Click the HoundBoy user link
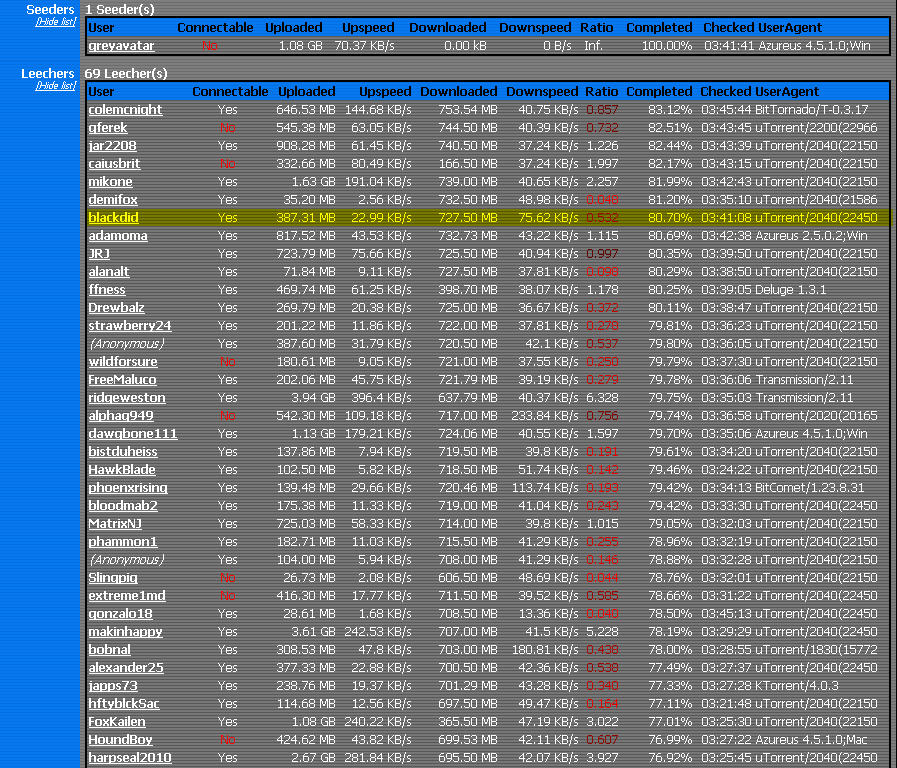This screenshot has height=768, width=897. (x=120, y=740)
